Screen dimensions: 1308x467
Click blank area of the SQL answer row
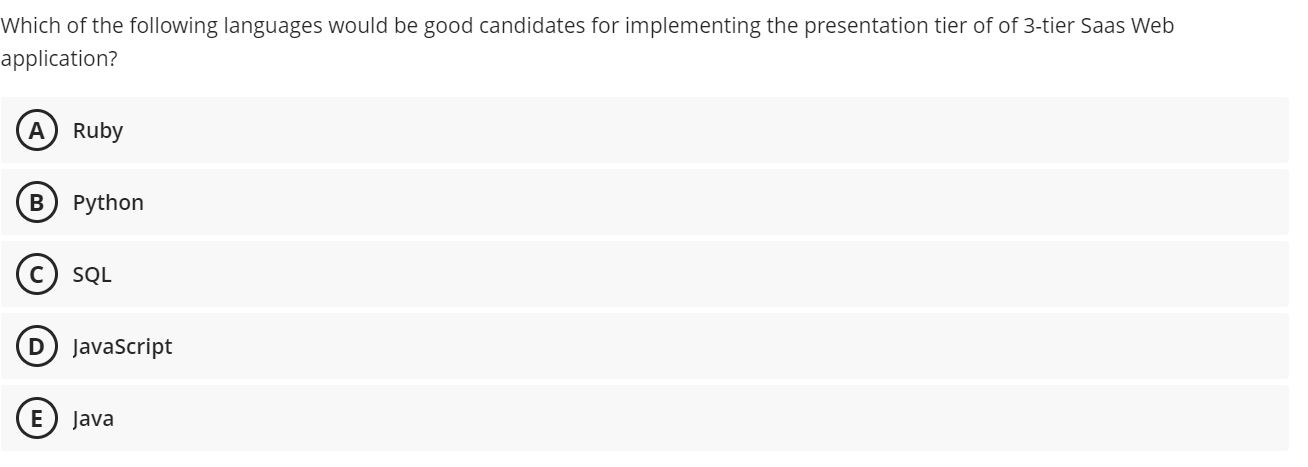click(700, 274)
